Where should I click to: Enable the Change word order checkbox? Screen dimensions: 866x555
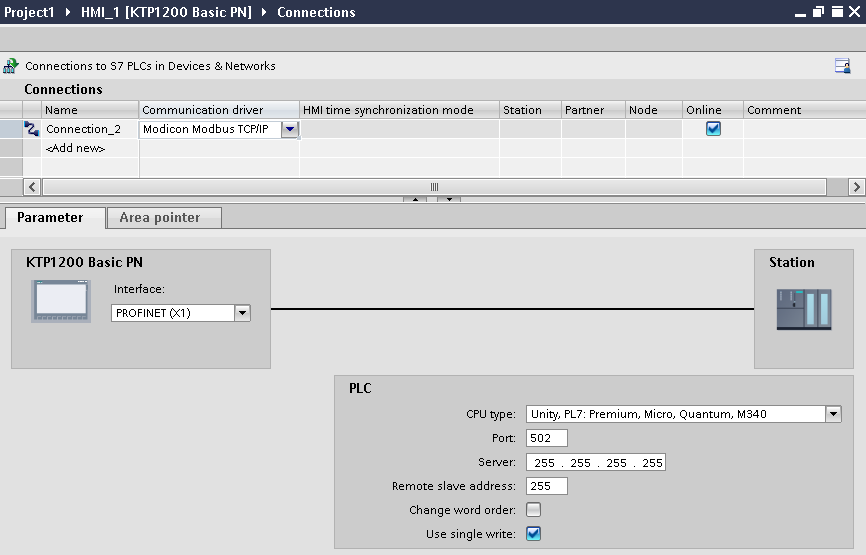(533, 510)
